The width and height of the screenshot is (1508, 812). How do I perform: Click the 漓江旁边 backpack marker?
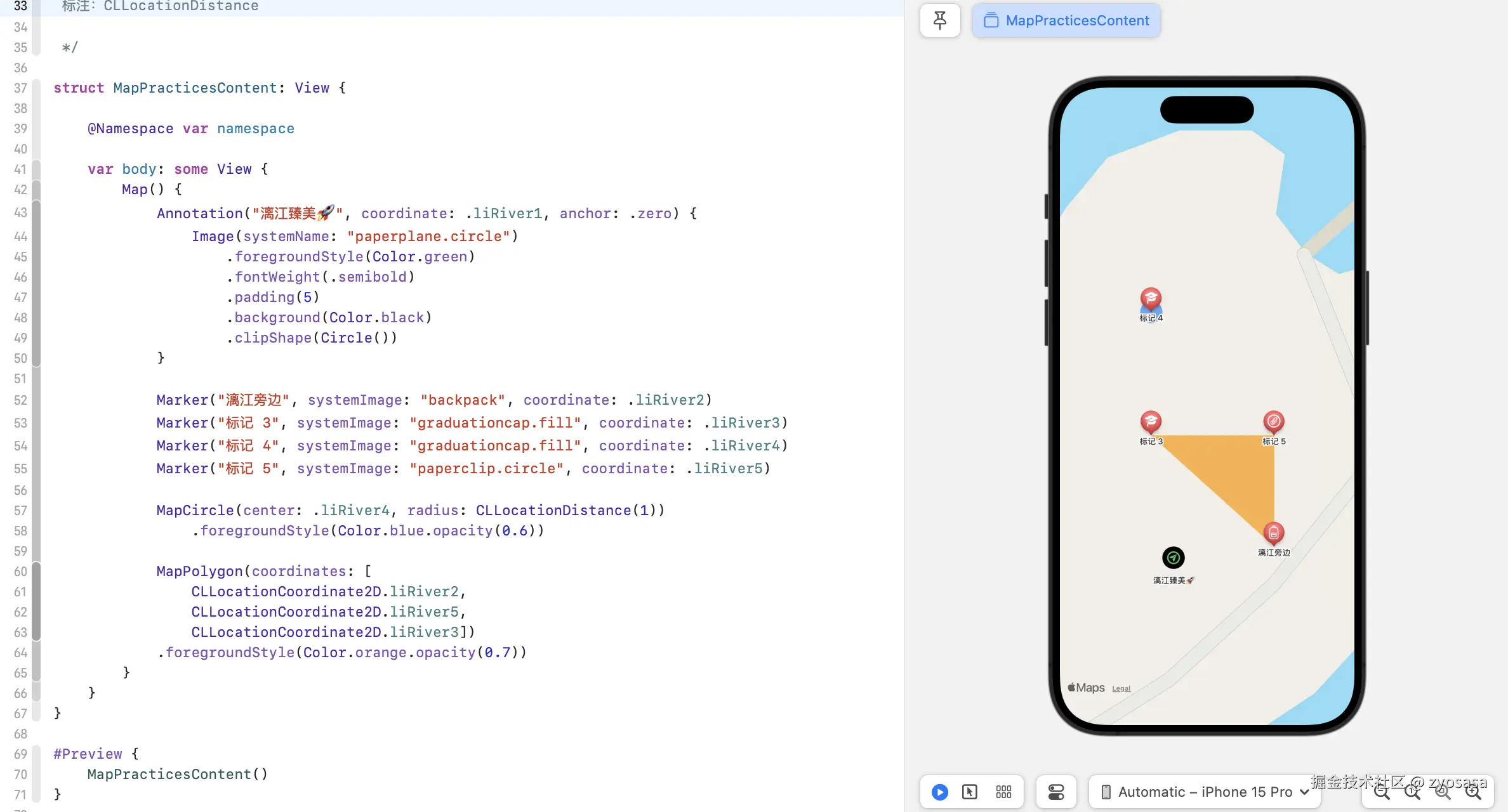(1273, 533)
